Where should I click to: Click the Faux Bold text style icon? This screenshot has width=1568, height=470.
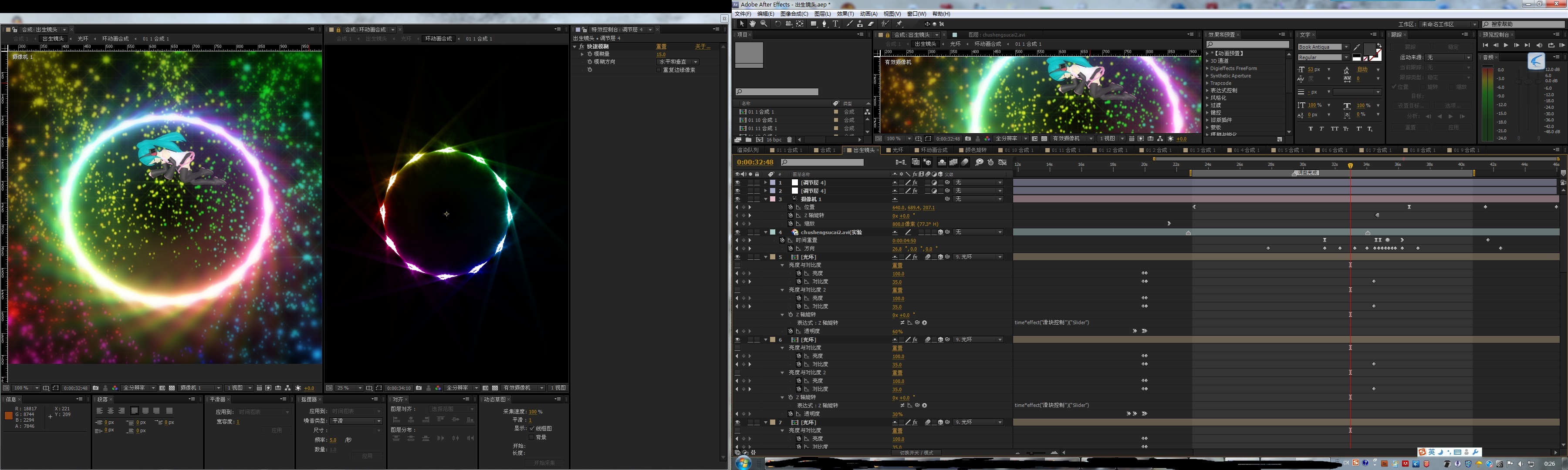pos(1311,129)
